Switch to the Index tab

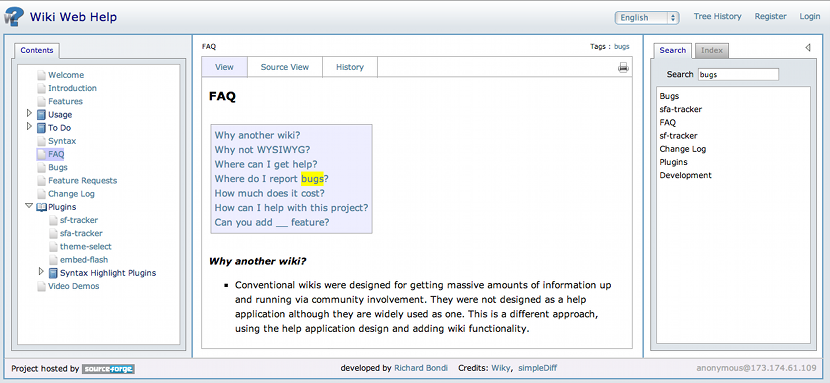point(712,50)
